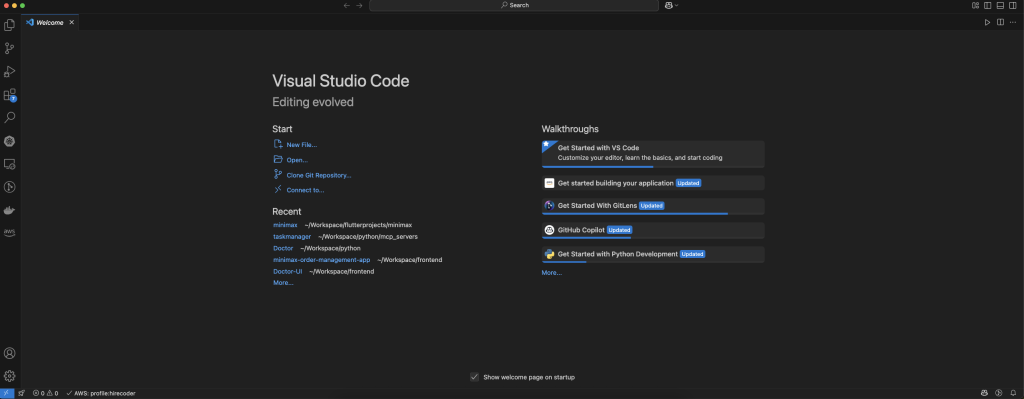Open the Accounts profile icon

tap(9, 353)
